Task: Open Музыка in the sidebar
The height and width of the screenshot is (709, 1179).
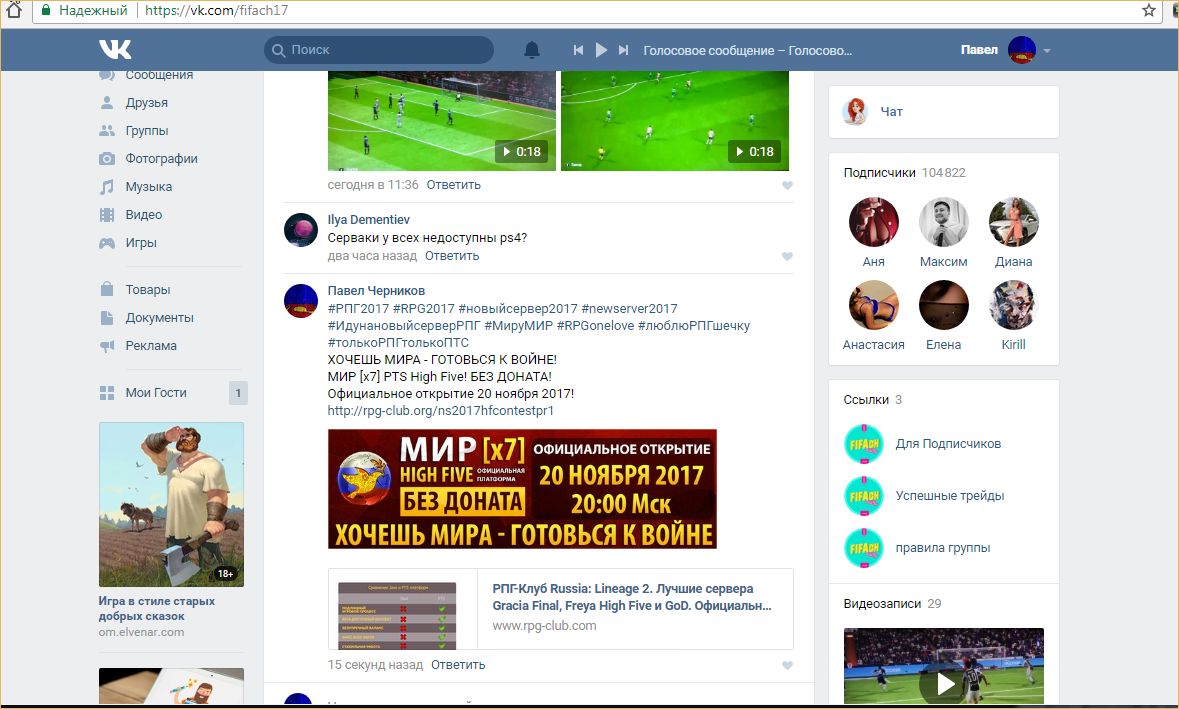Action: click(149, 186)
